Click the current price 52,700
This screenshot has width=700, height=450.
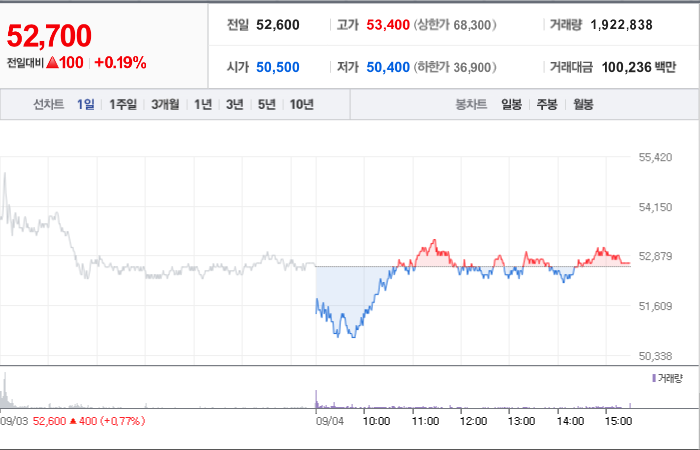49,36
